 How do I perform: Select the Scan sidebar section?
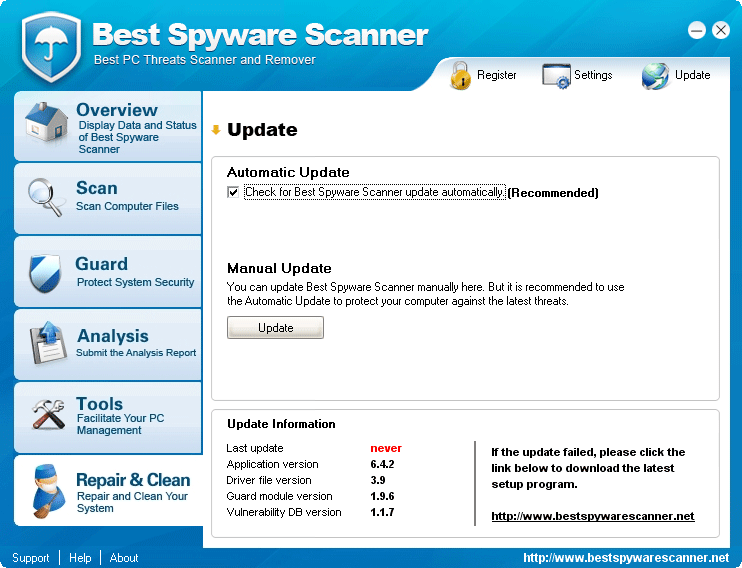(108, 199)
